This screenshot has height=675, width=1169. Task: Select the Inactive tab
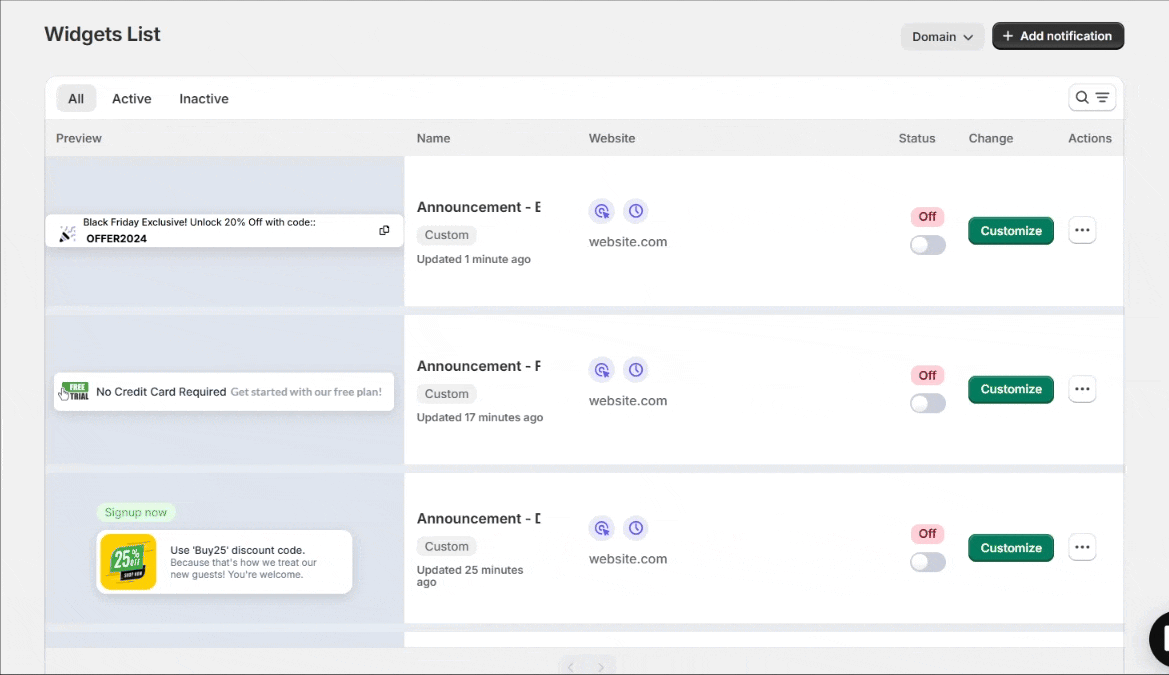(204, 99)
